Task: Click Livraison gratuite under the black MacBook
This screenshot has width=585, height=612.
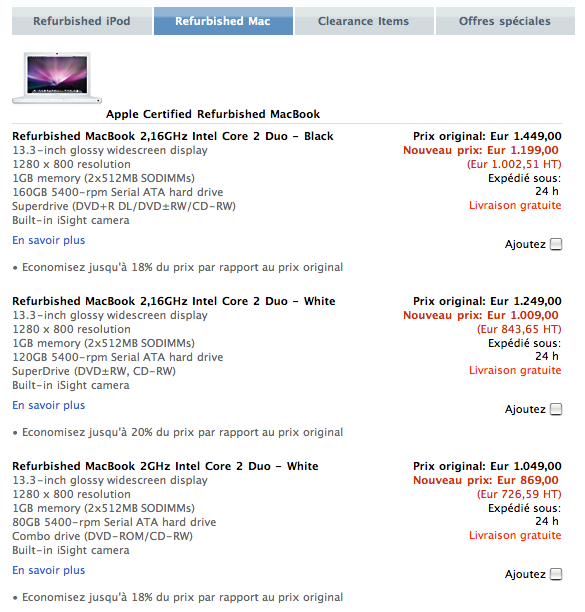Action: pos(515,206)
